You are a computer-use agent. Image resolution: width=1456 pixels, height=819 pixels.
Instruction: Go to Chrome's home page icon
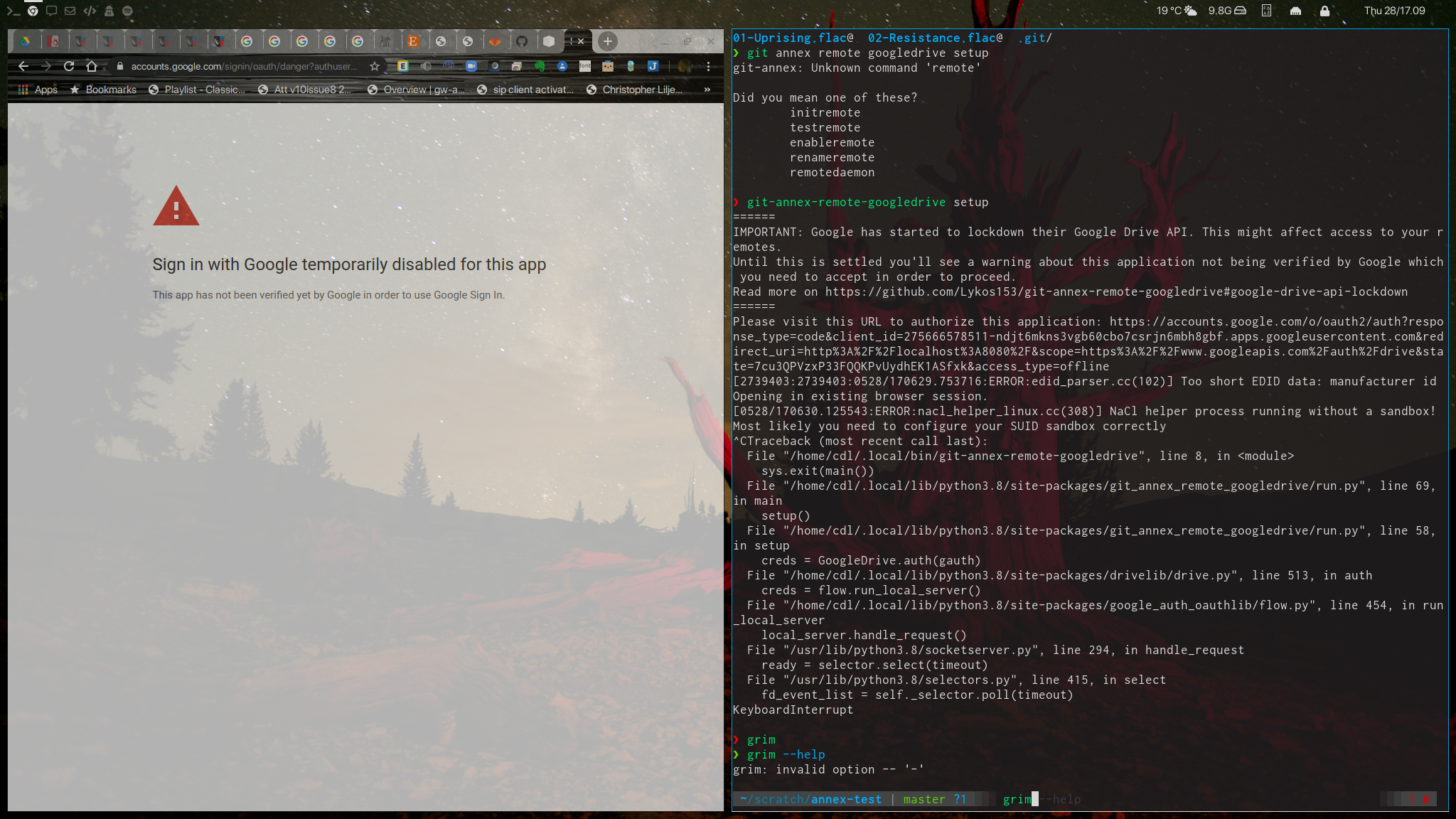(92, 66)
